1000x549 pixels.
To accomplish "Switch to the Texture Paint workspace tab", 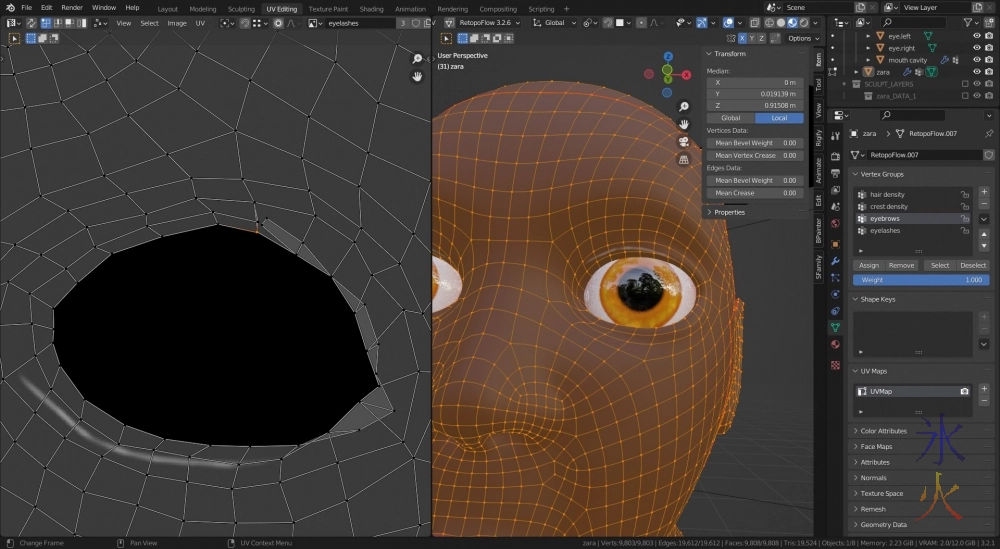I will tap(328, 9).
